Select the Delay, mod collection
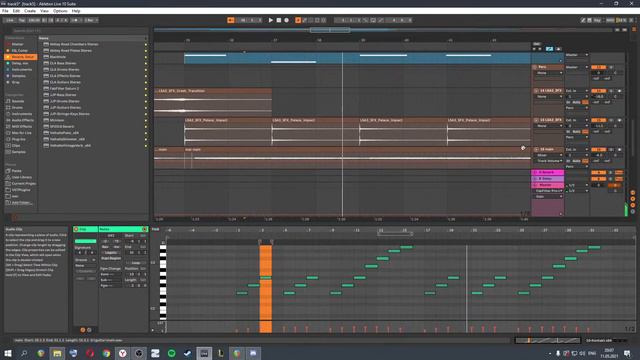640x360 pixels. 20,63
